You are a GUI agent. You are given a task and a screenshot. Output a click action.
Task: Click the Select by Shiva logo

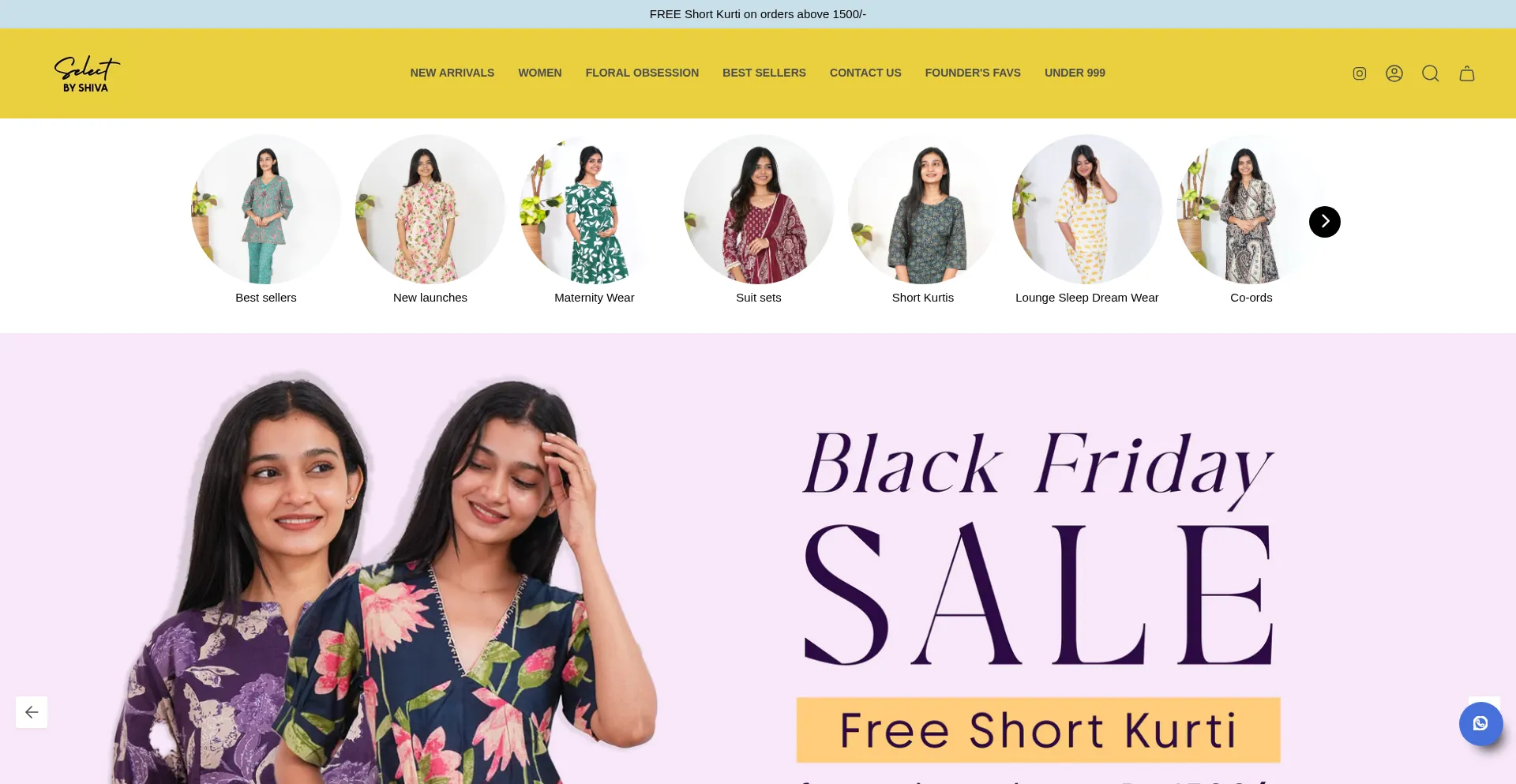[x=87, y=73]
